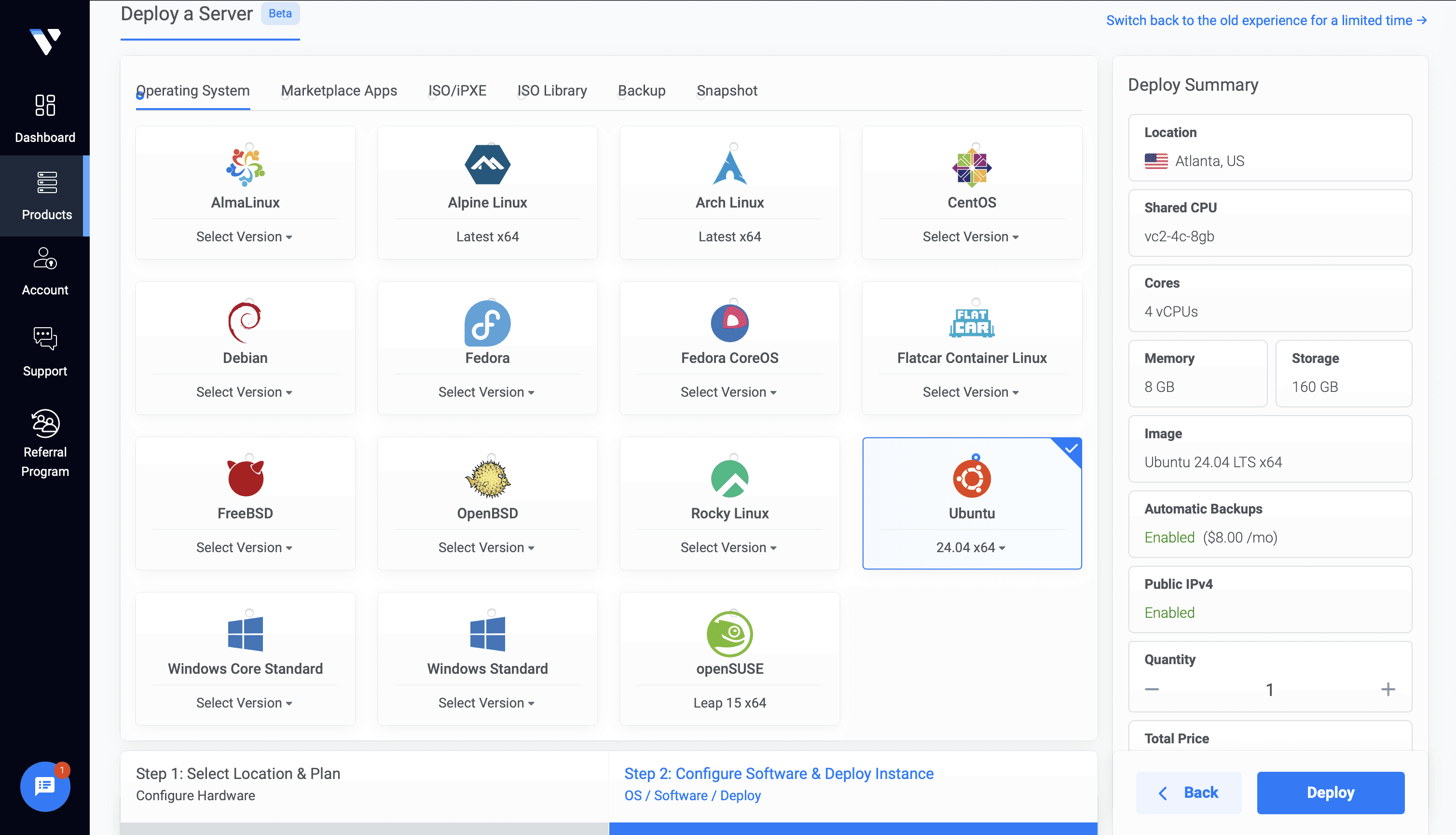Expand AlmaLinux Select Version dropdown

tap(245, 237)
